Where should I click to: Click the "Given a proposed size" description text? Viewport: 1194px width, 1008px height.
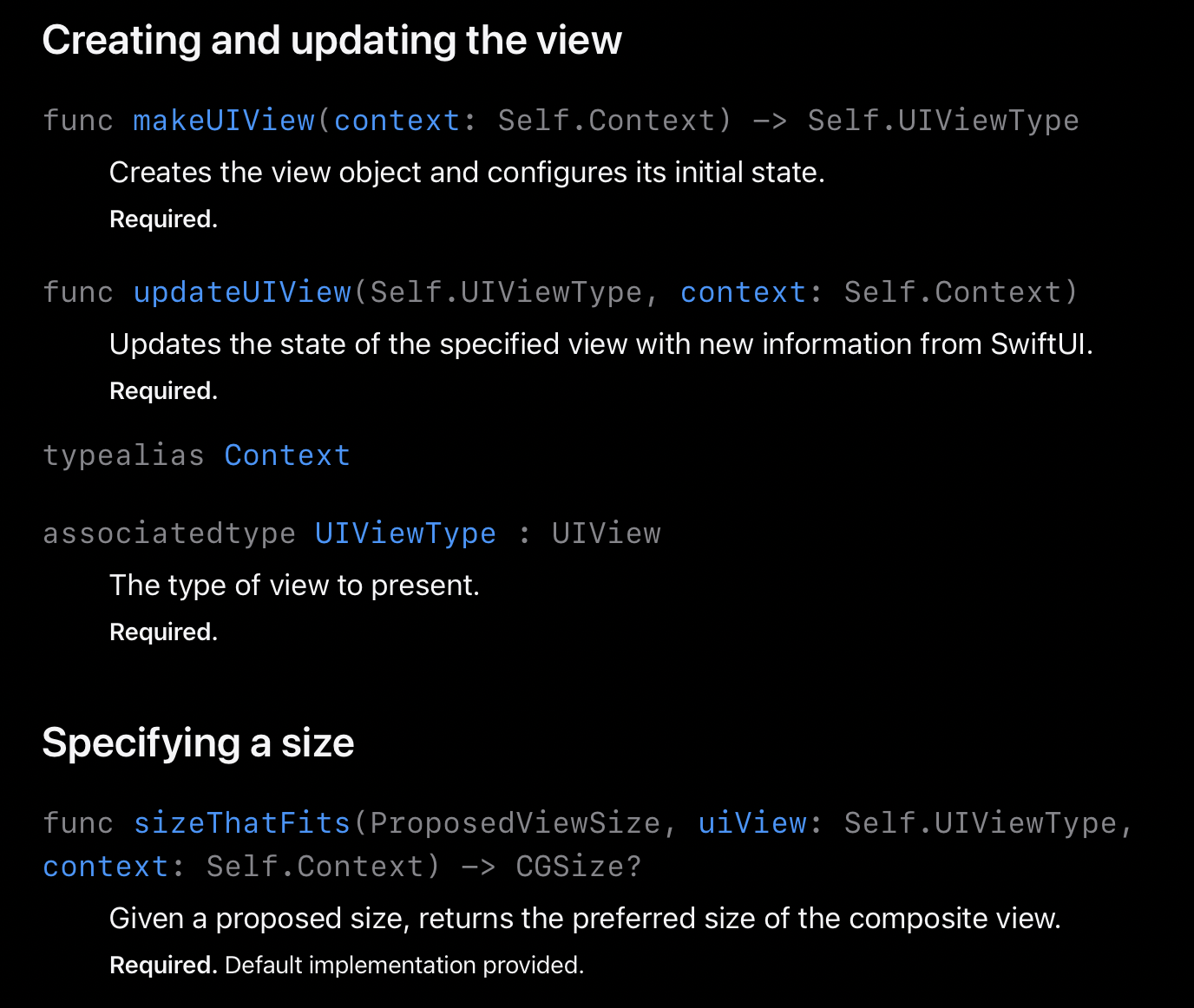[585, 918]
